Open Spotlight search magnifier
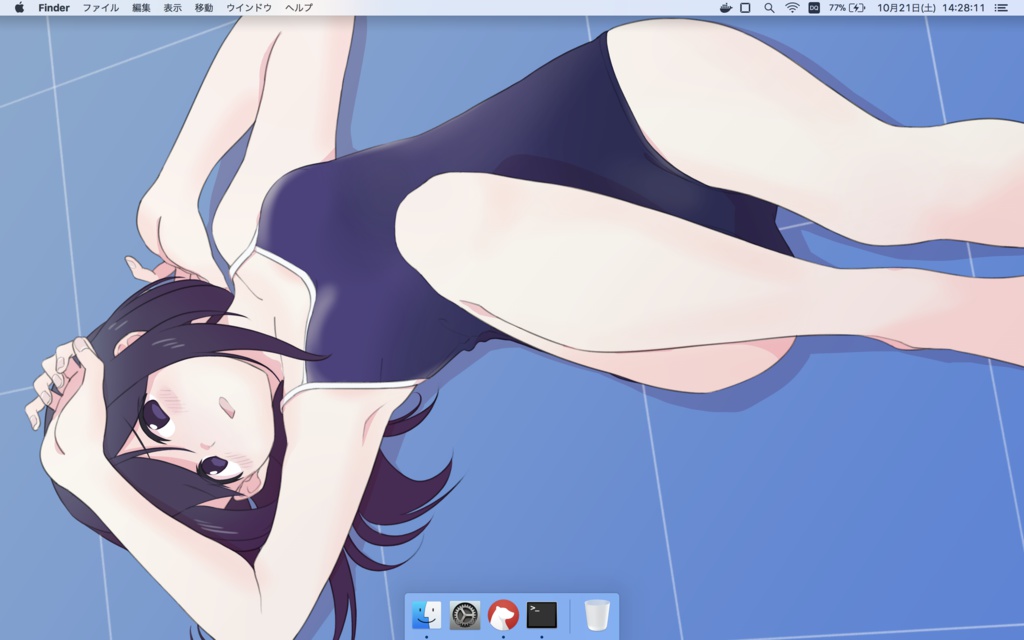The height and width of the screenshot is (640, 1024). click(x=769, y=8)
